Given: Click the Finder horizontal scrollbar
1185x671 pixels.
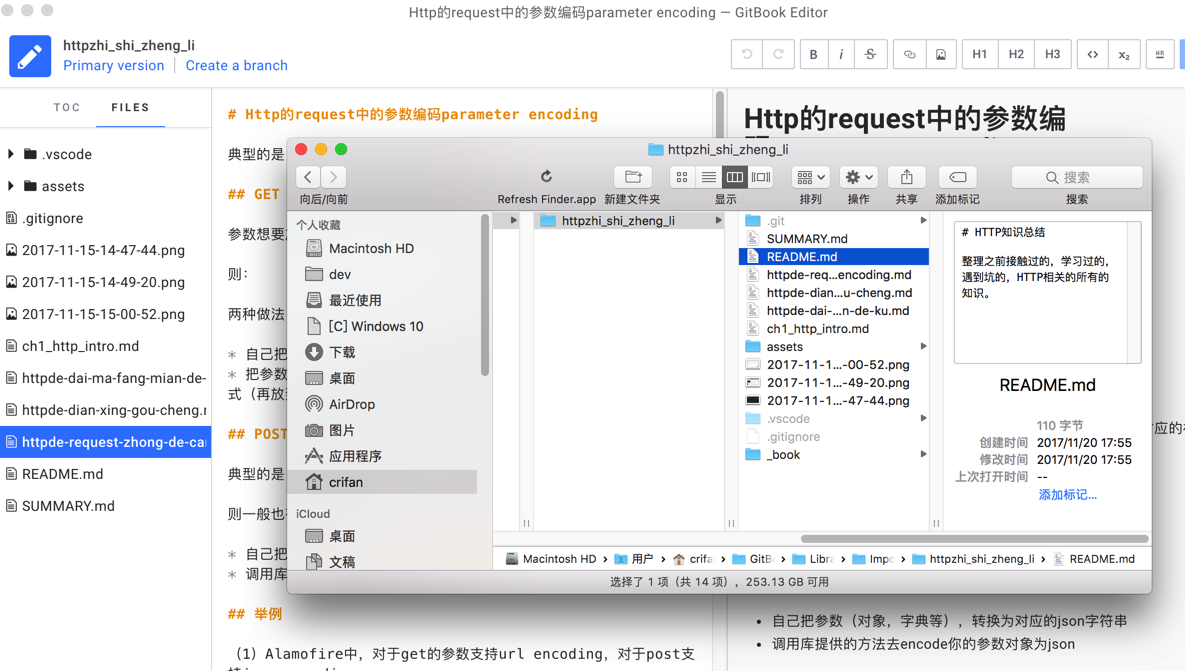Looking at the screenshot, I should pyautogui.click(x=975, y=539).
